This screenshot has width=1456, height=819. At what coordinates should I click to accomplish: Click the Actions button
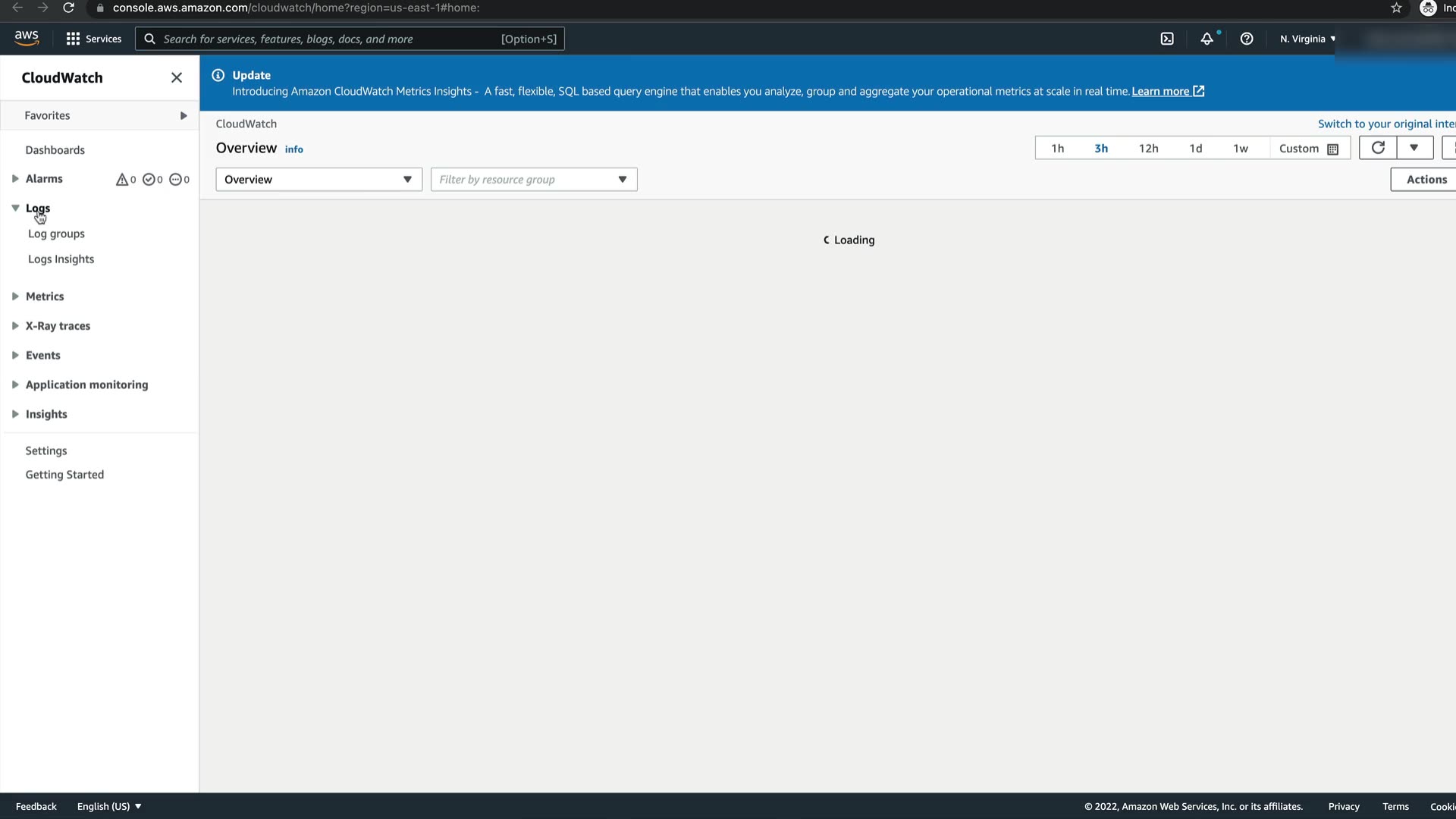(x=1426, y=180)
